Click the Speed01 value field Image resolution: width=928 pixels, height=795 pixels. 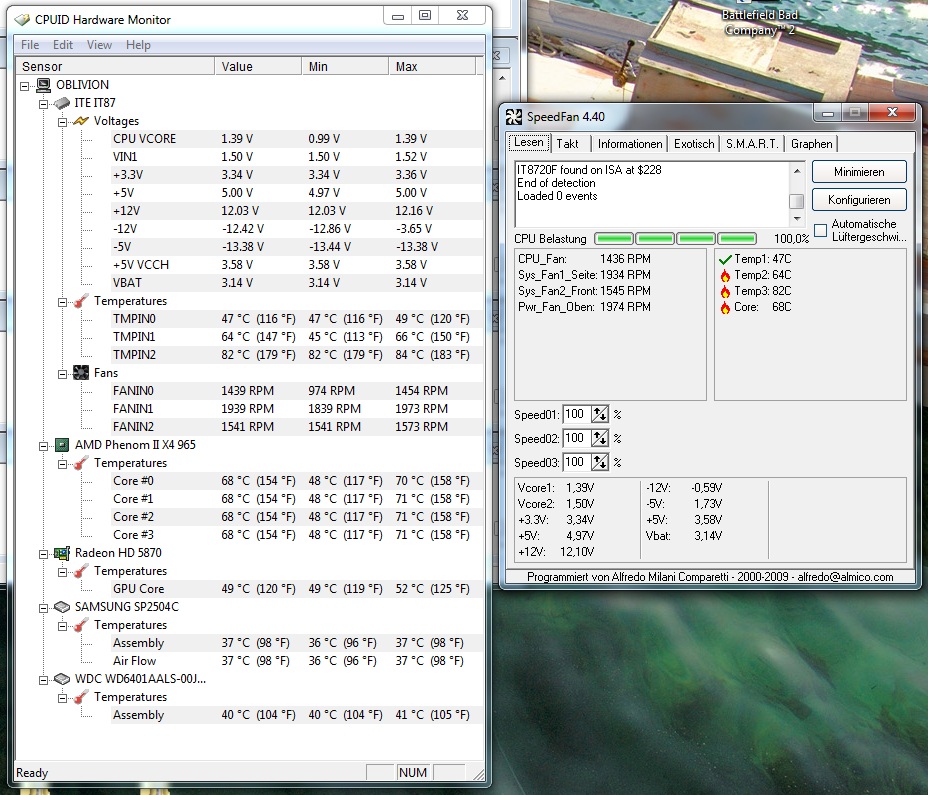coord(577,414)
